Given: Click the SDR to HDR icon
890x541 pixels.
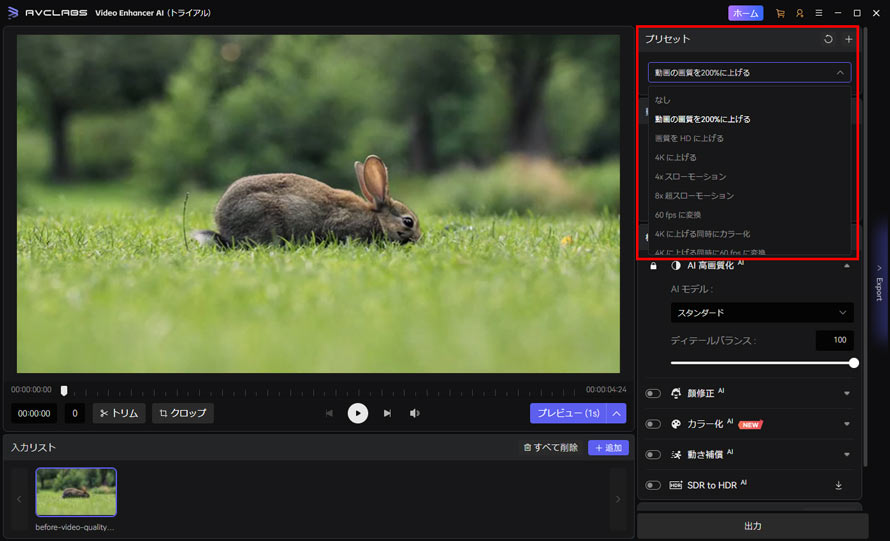Looking at the screenshot, I should point(675,485).
